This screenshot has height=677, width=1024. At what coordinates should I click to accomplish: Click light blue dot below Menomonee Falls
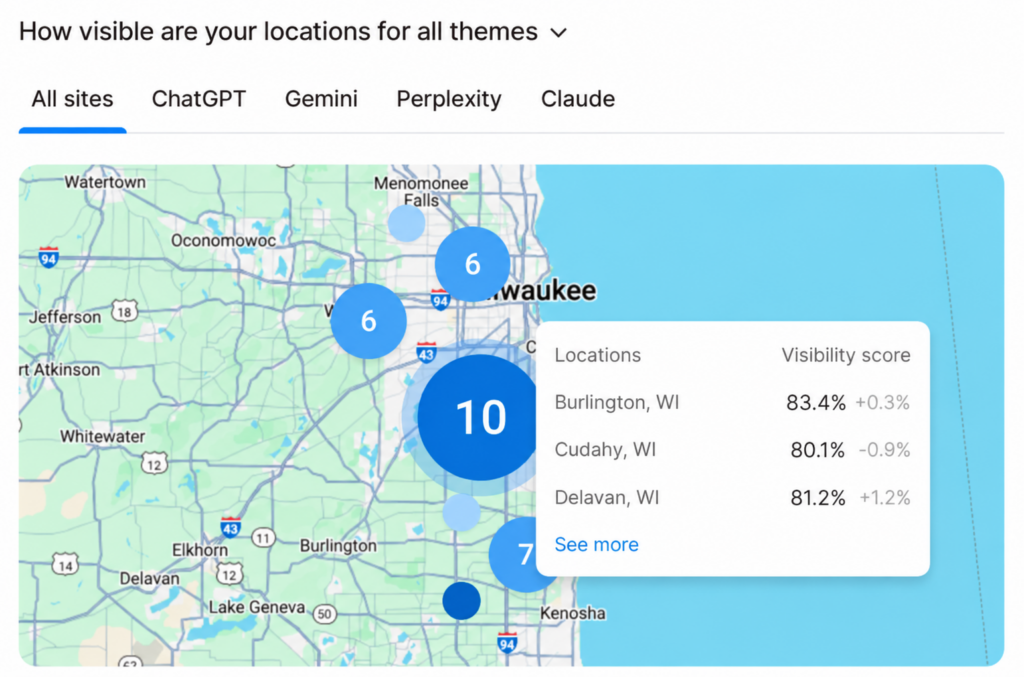[x=406, y=223]
